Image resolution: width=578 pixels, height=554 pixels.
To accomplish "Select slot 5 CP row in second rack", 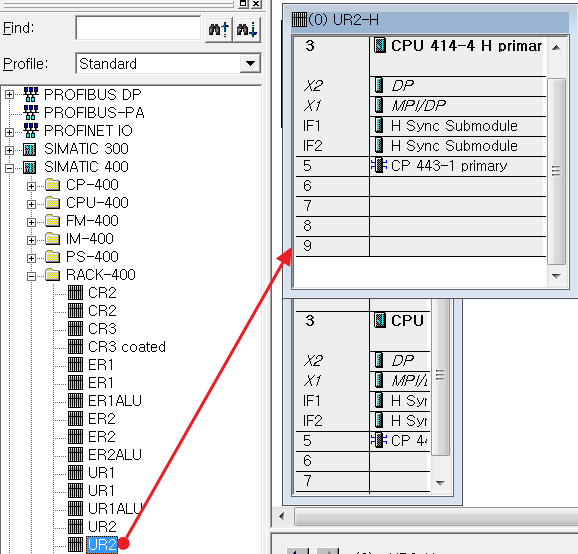I will click(x=363, y=441).
